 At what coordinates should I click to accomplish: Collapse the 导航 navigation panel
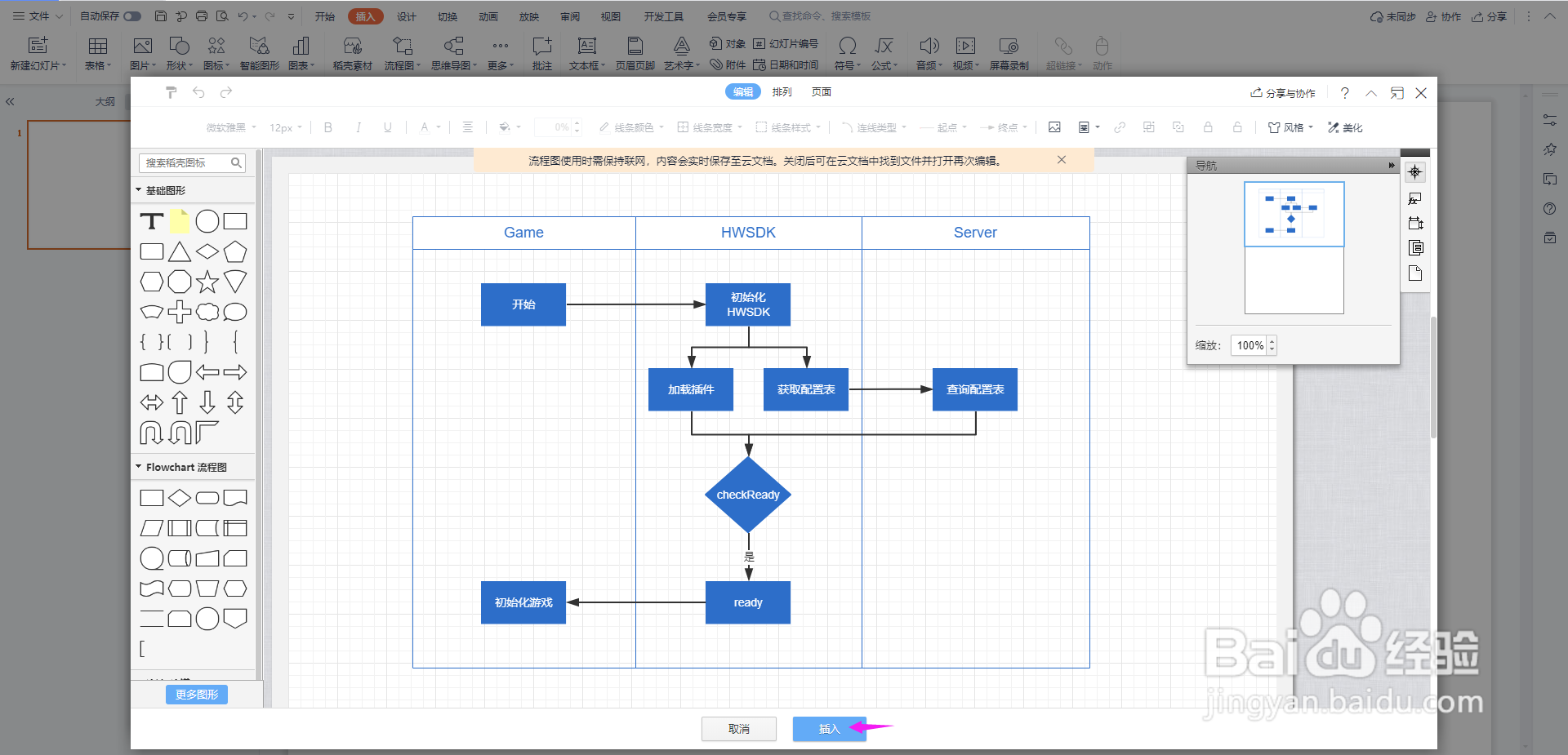[1392, 165]
